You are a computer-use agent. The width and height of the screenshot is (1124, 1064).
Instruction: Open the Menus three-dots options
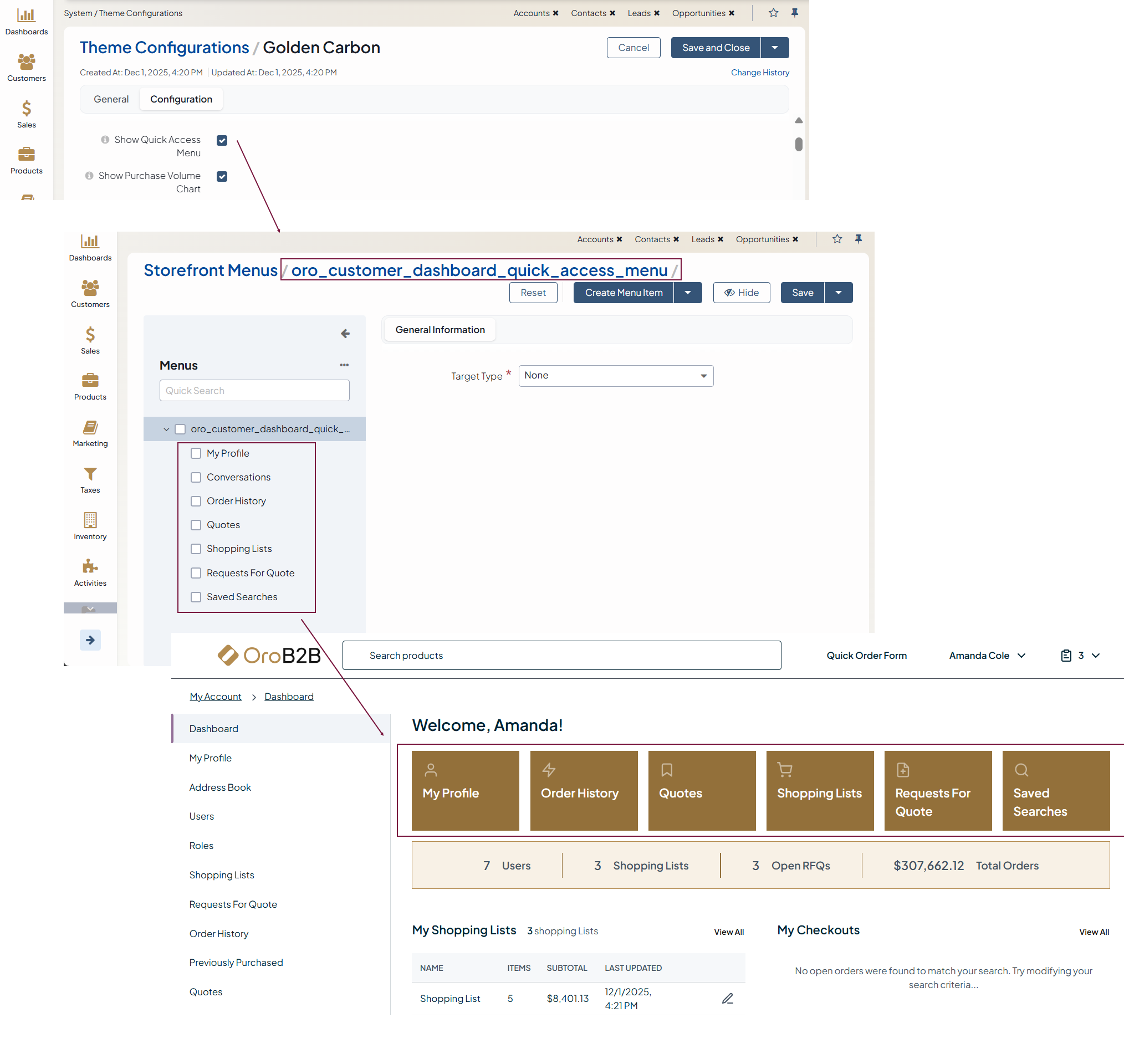tap(344, 365)
